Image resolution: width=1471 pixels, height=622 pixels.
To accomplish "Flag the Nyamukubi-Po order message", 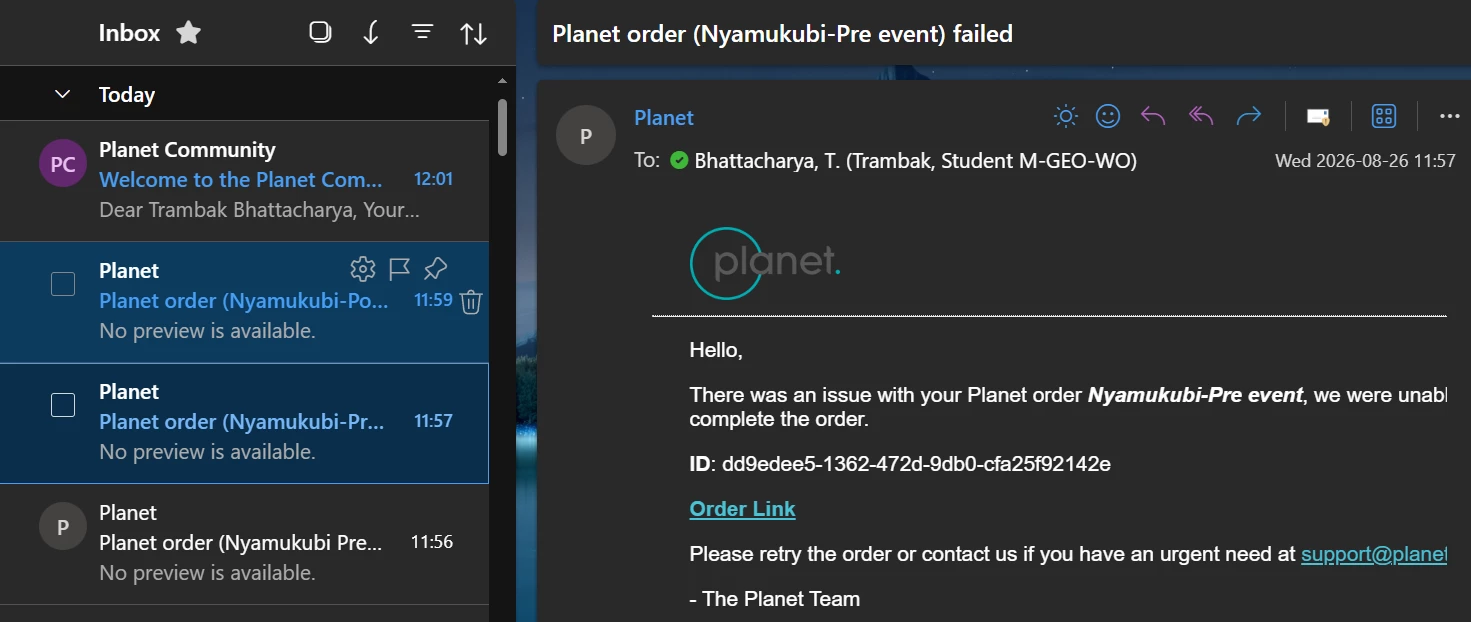I will pos(399,269).
